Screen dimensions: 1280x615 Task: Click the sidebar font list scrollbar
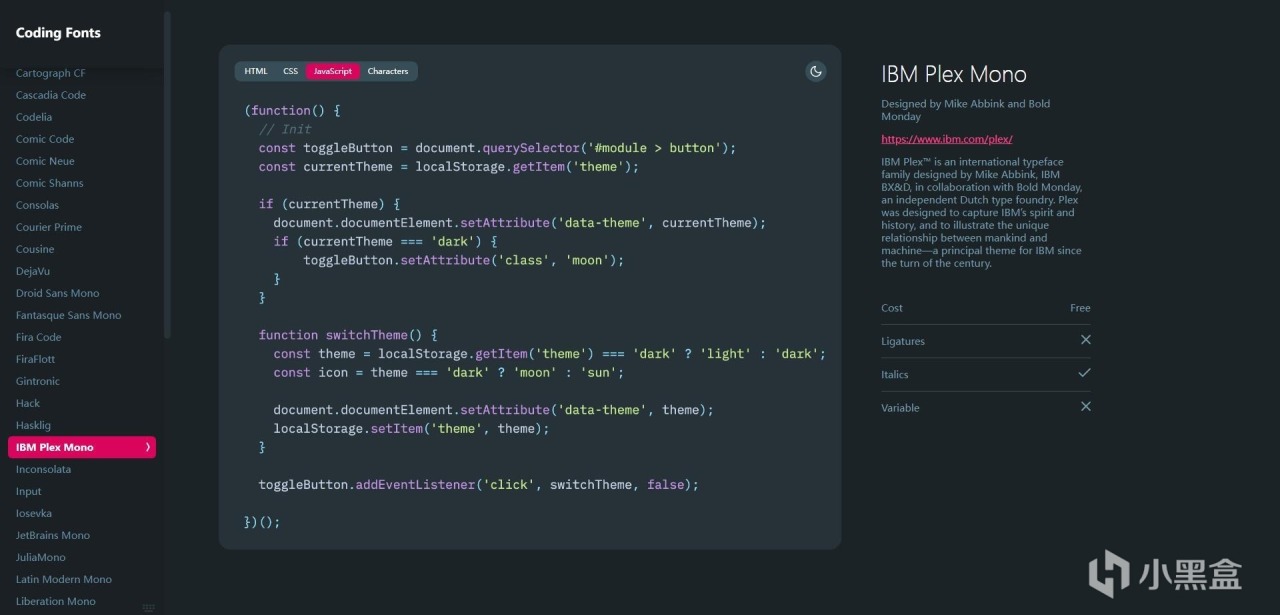pyautogui.click(x=167, y=175)
